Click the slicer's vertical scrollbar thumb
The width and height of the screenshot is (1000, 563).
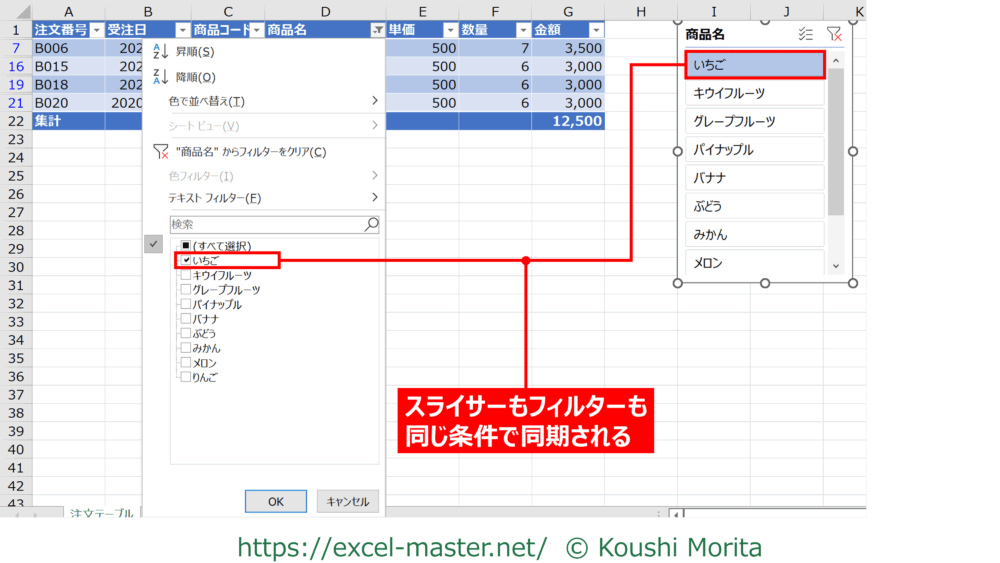coord(836,140)
